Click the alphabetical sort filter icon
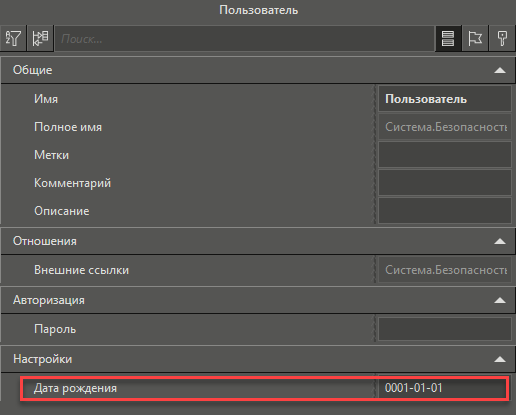The height and width of the screenshot is (415, 516). (13, 38)
